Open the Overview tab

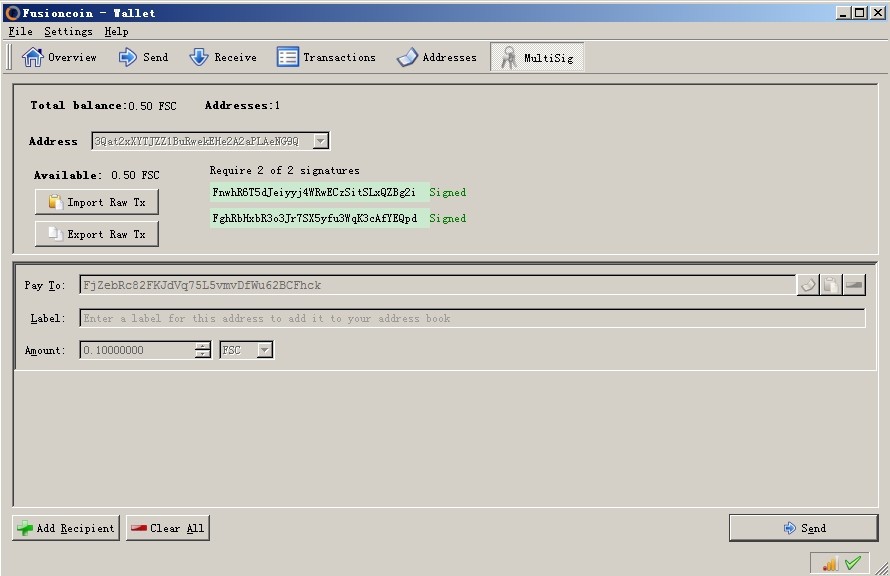pos(59,57)
